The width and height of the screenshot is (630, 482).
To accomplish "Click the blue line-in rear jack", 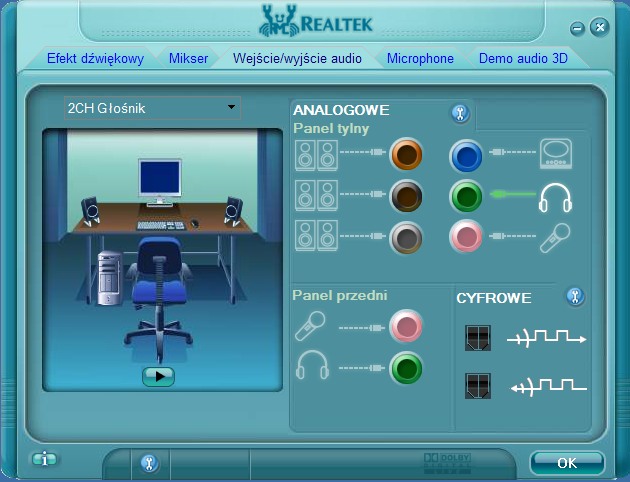I will (x=466, y=156).
